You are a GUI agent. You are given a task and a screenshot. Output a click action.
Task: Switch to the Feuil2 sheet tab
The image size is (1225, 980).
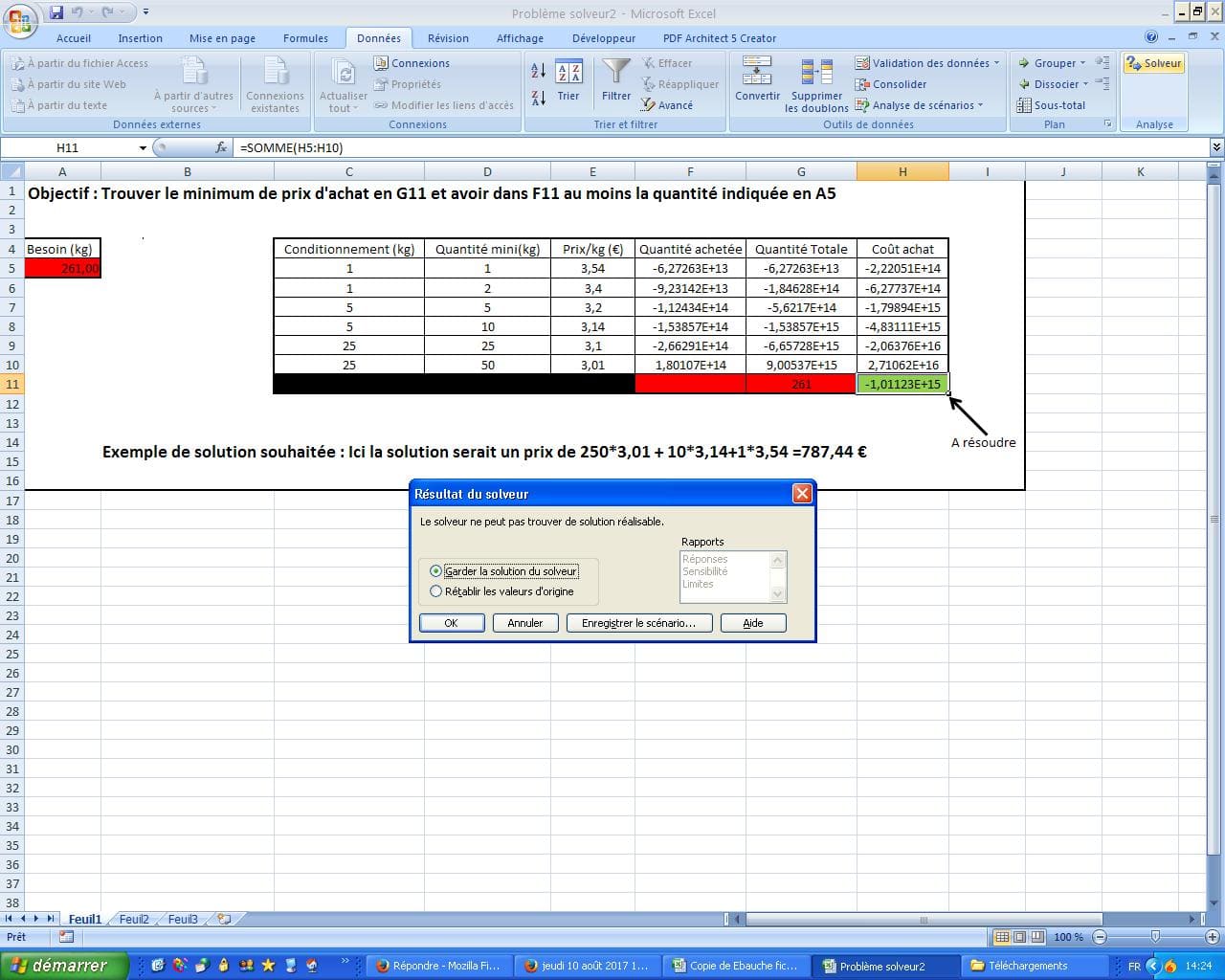(x=134, y=919)
